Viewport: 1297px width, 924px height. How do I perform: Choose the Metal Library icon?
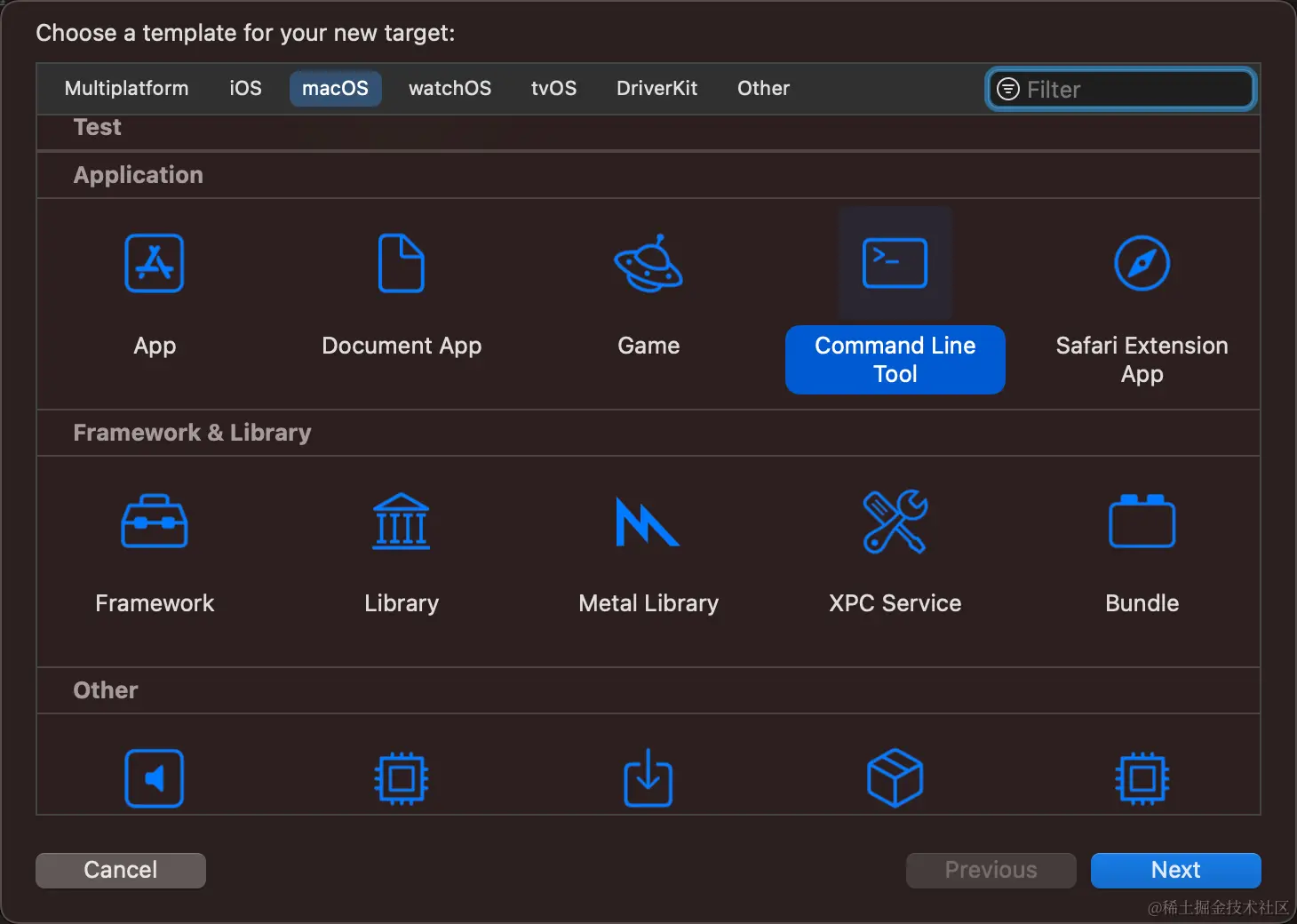pyautogui.click(x=648, y=522)
